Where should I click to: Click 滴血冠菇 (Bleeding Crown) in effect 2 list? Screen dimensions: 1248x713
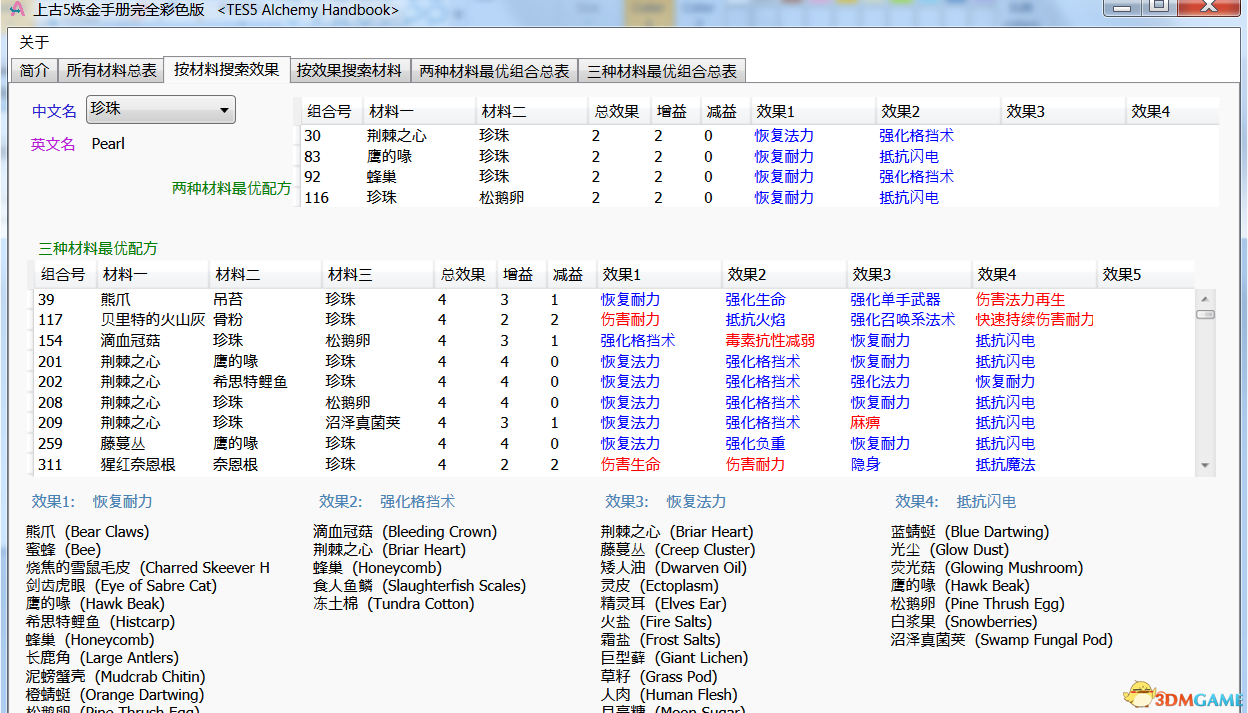[x=405, y=532]
